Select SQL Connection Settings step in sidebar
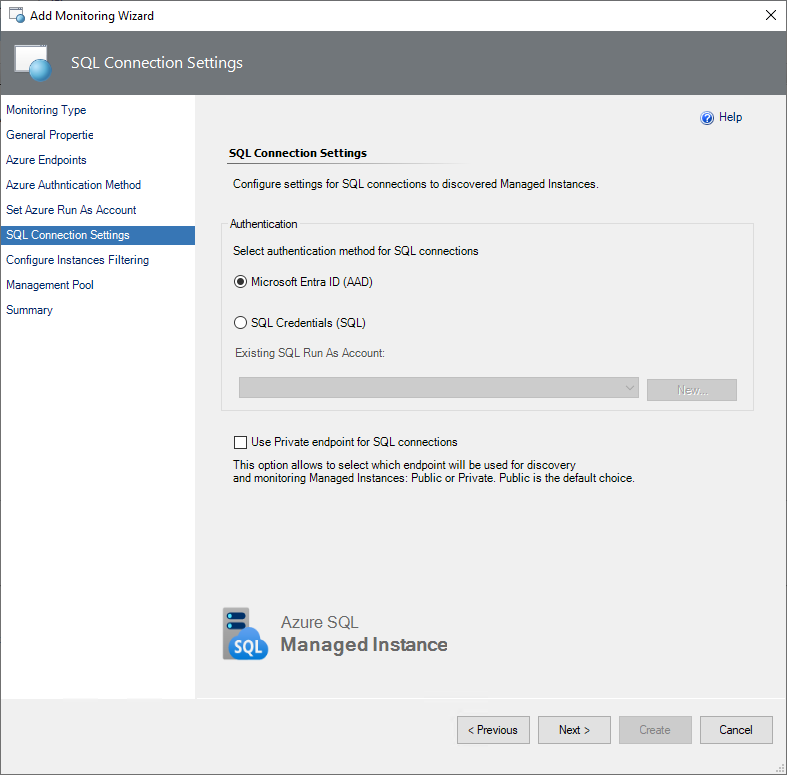787x775 pixels. 98,235
